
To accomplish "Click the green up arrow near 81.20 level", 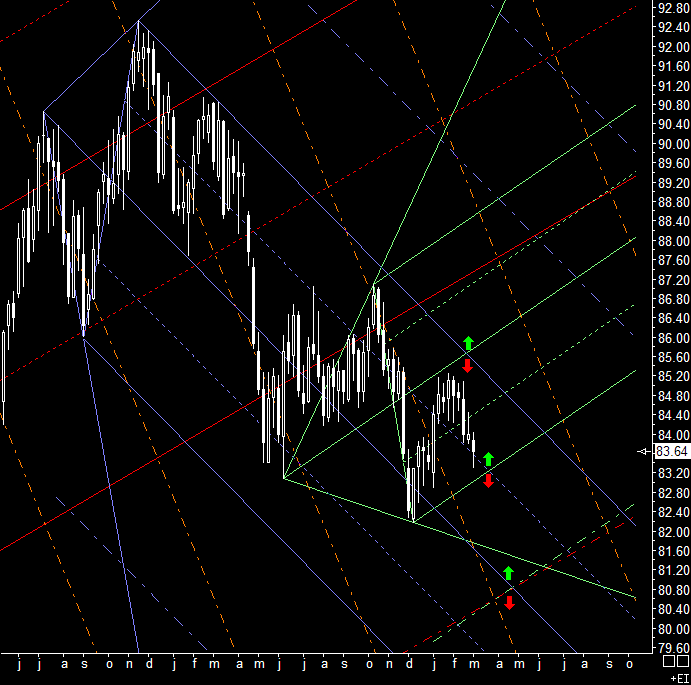I will click(509, 573).
